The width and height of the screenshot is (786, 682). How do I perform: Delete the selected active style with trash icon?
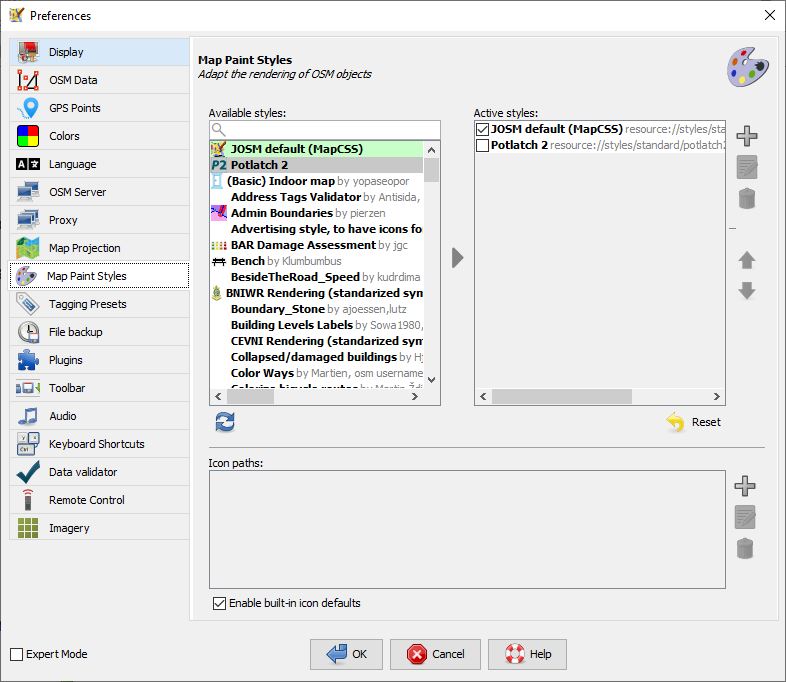click(x=746, y=198)
